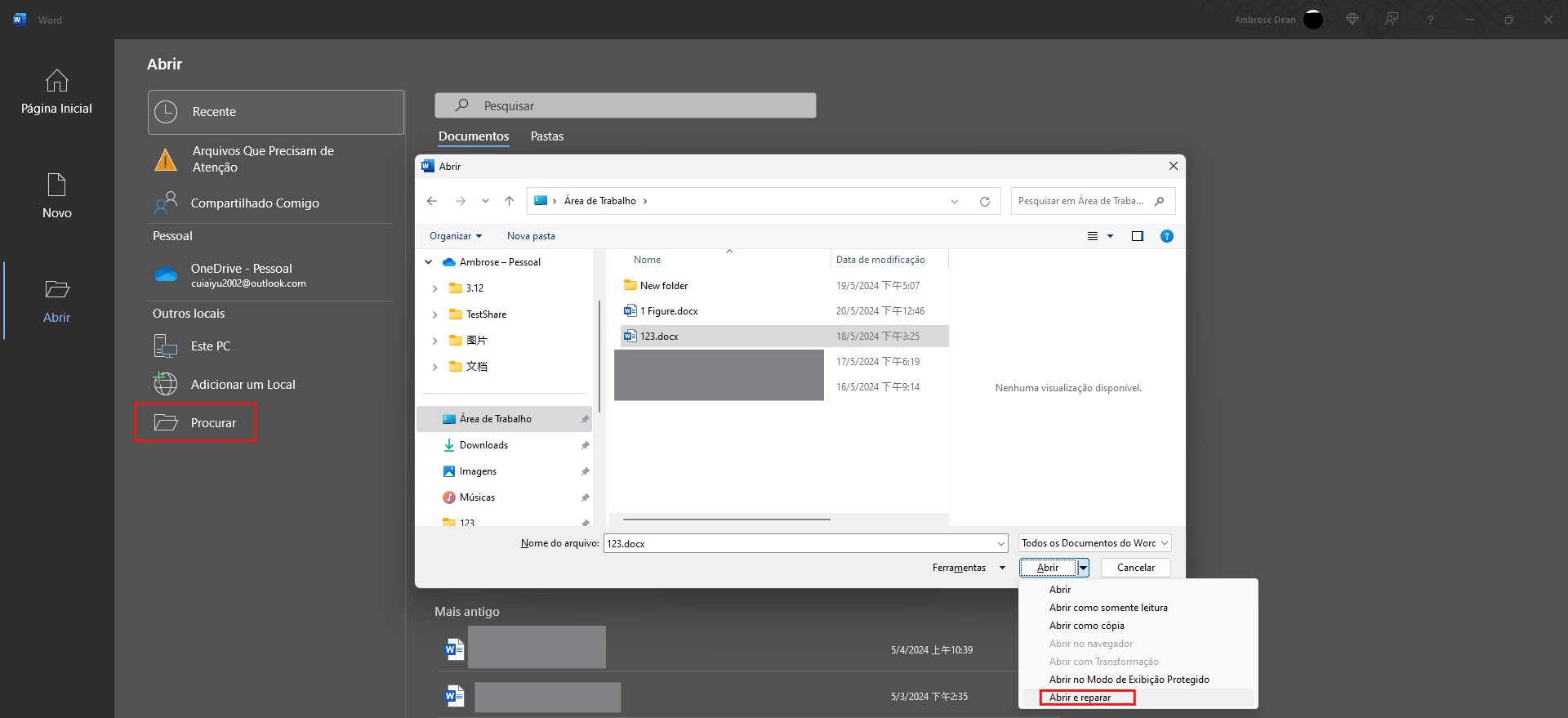Click the Ambrose Dean account avatar
This screenshot has height=718, width=1568.
[1313, 20]
